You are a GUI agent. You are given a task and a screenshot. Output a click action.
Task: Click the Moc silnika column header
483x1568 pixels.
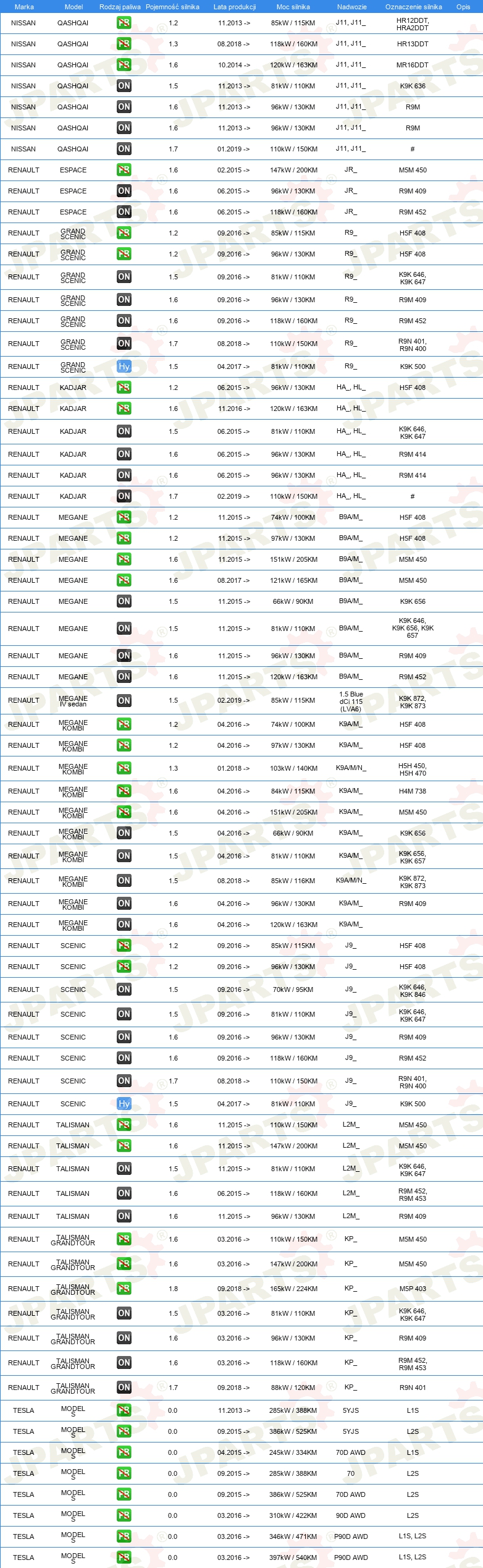tap(293, 7)
